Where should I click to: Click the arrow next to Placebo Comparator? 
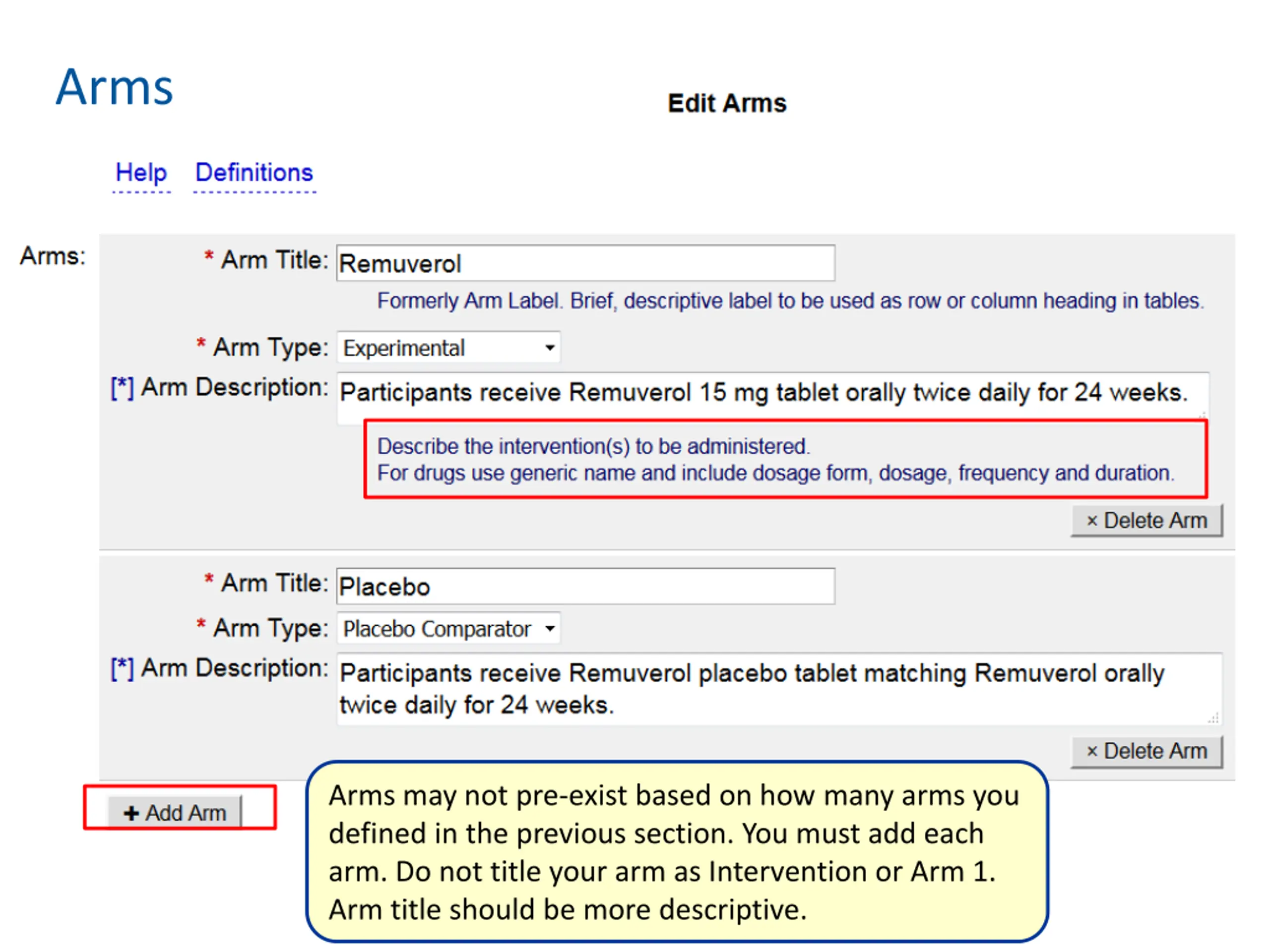click(550, 628)
